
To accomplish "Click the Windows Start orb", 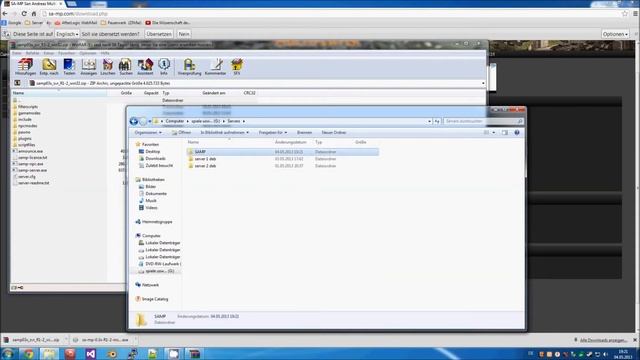I will [x=8, y=353].
